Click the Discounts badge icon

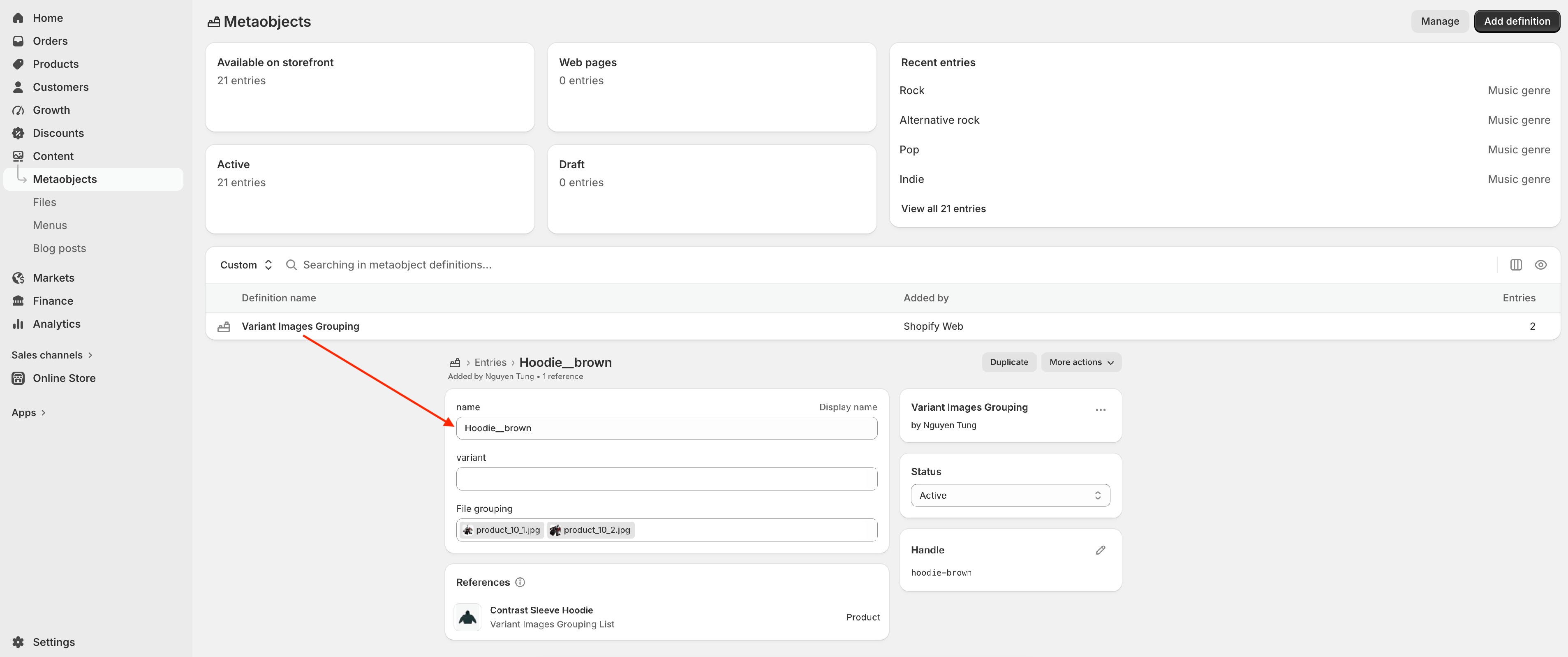(x=18, y=133)
